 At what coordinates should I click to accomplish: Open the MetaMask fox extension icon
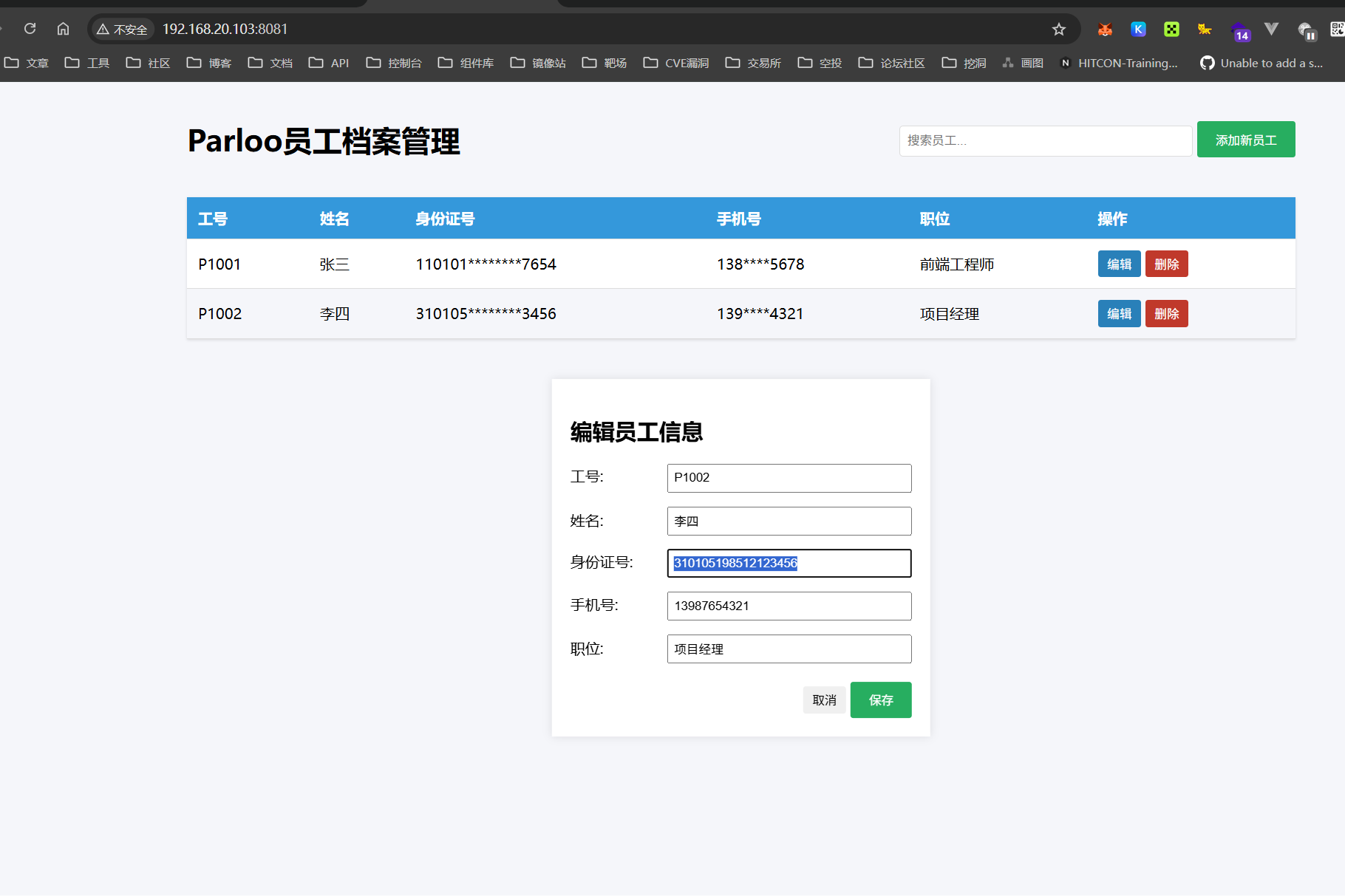tap(1105, 29)
